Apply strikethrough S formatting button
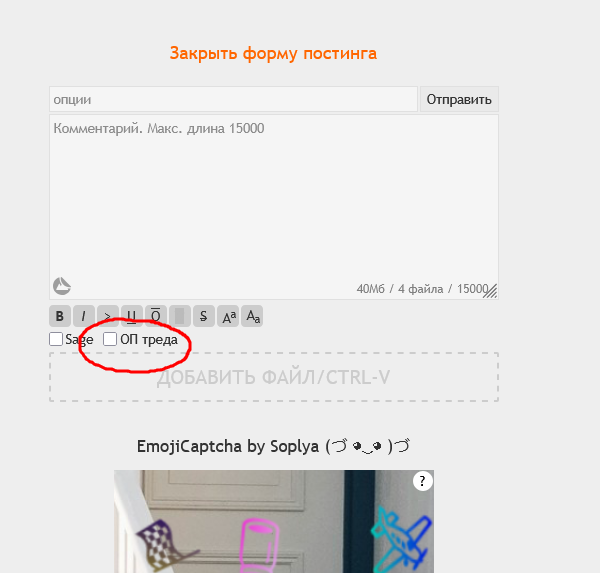This screenshot has height=573, width=600. point(204,316)
